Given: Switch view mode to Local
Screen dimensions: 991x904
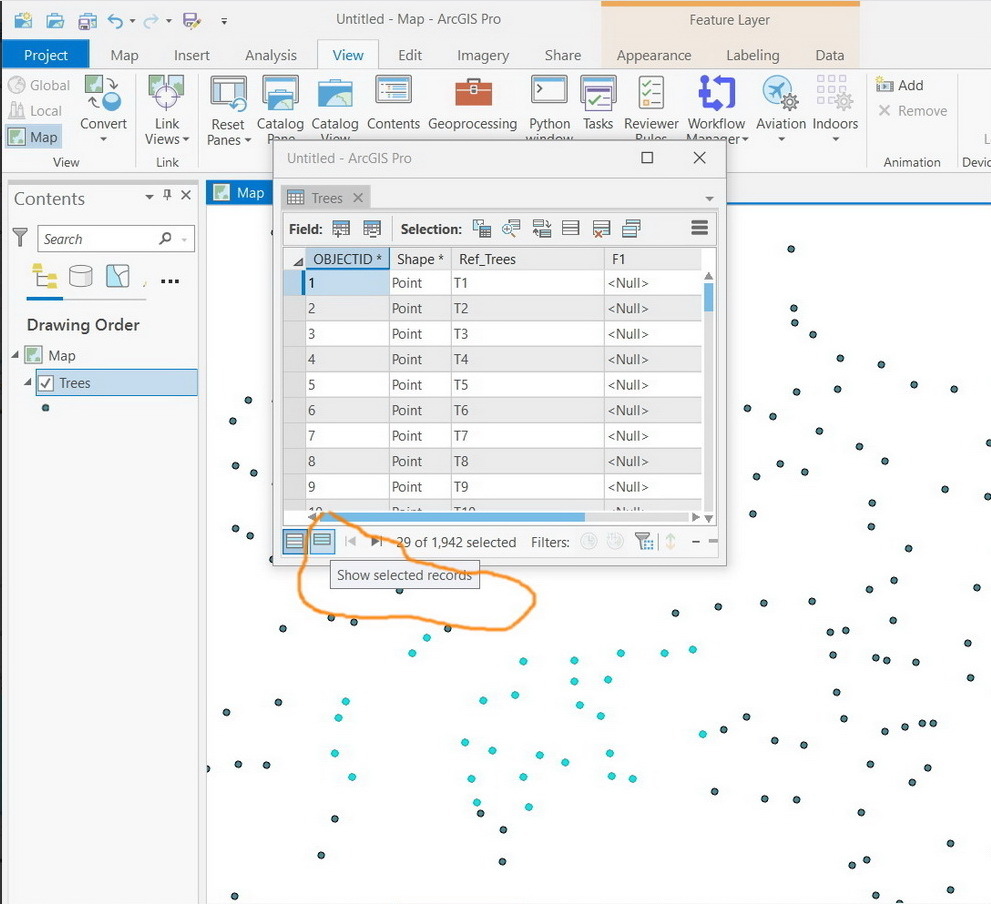Looking at the screenshot, I should pyautogui.click(x=35, y=111).
